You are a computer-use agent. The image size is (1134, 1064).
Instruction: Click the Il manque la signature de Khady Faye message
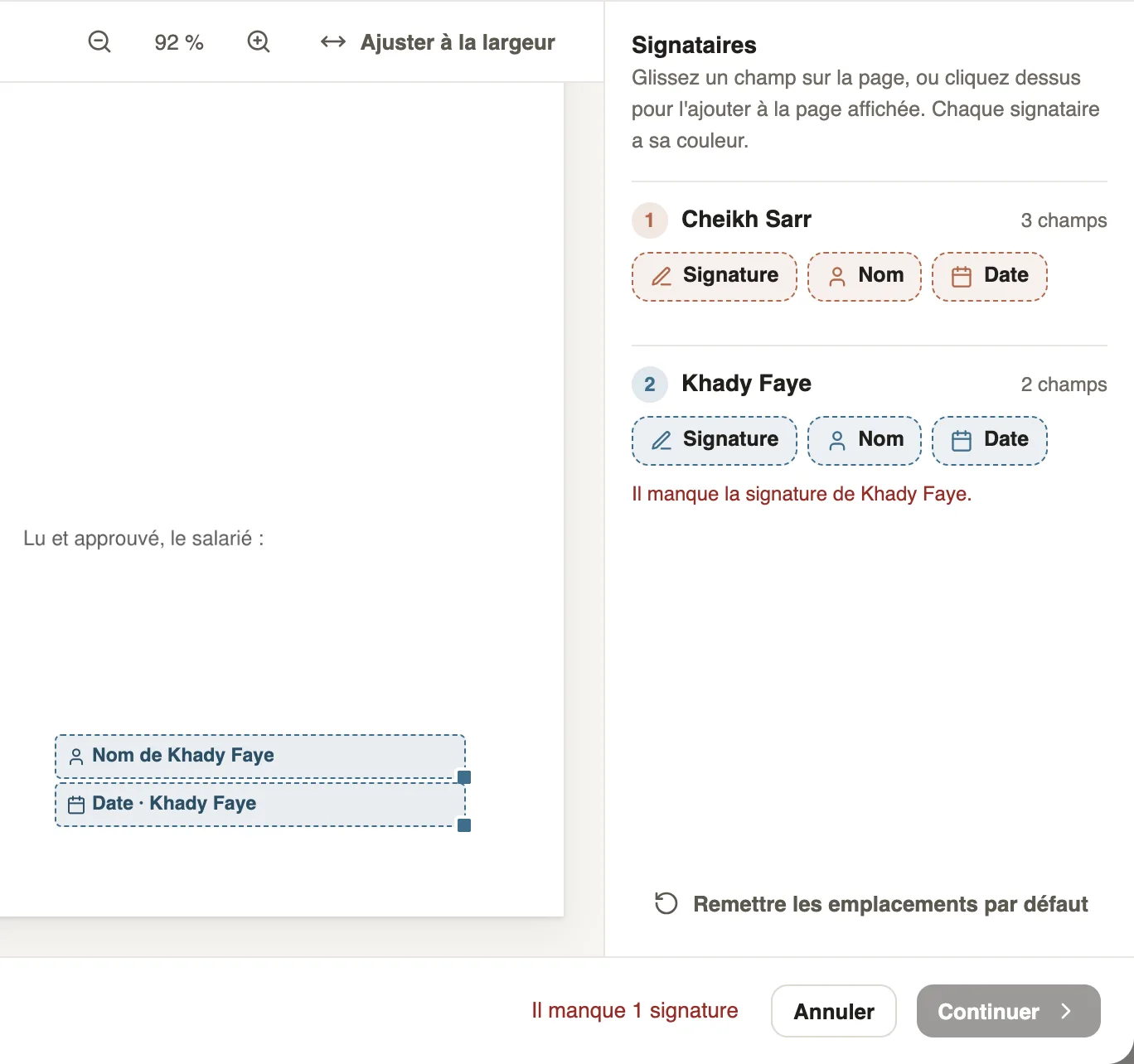[x=802, y=494]
